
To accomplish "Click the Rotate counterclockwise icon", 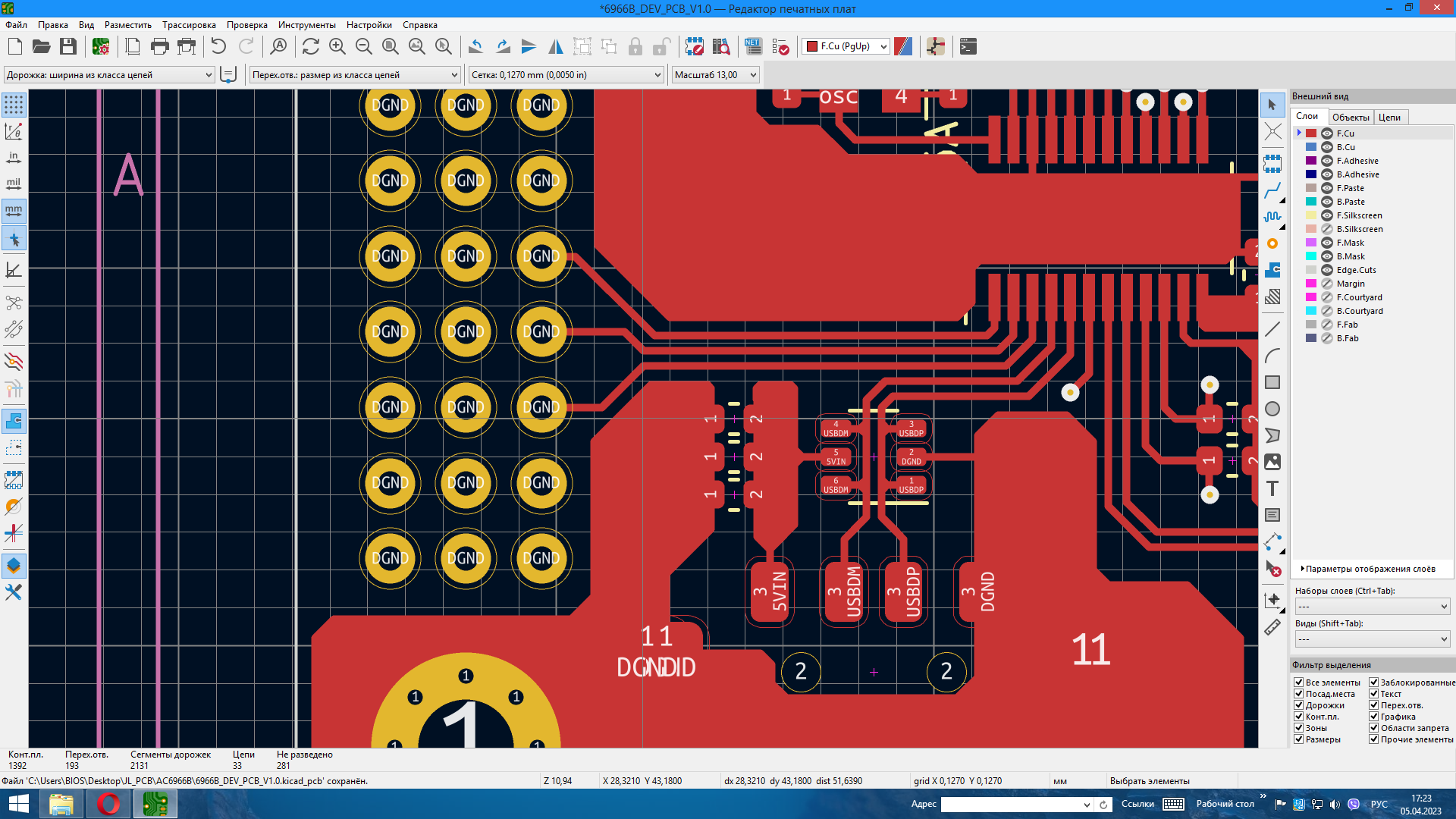I will point(475,47).
